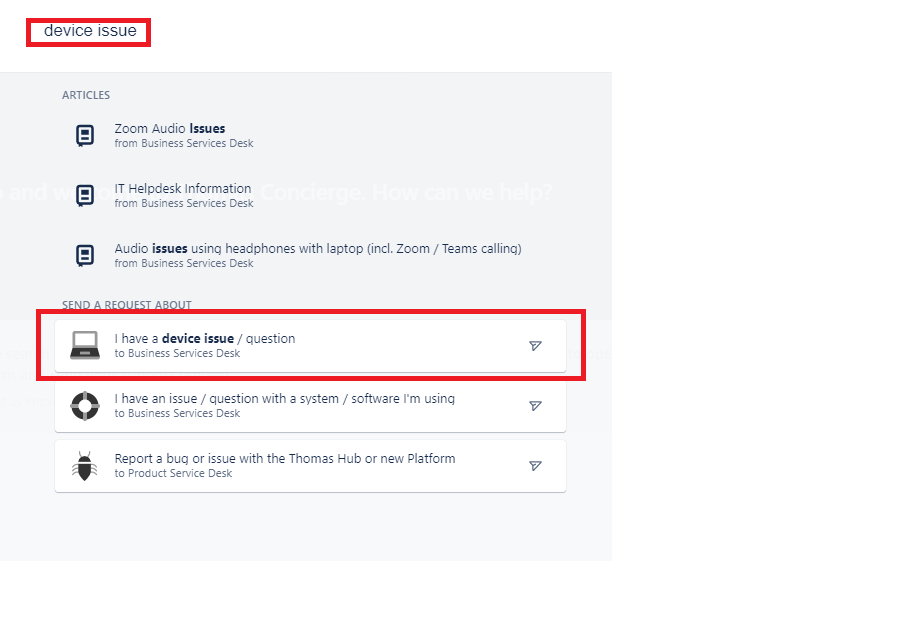
Task: Click the article icon beside Zoom Audio Issues
Action: point(85,135)
